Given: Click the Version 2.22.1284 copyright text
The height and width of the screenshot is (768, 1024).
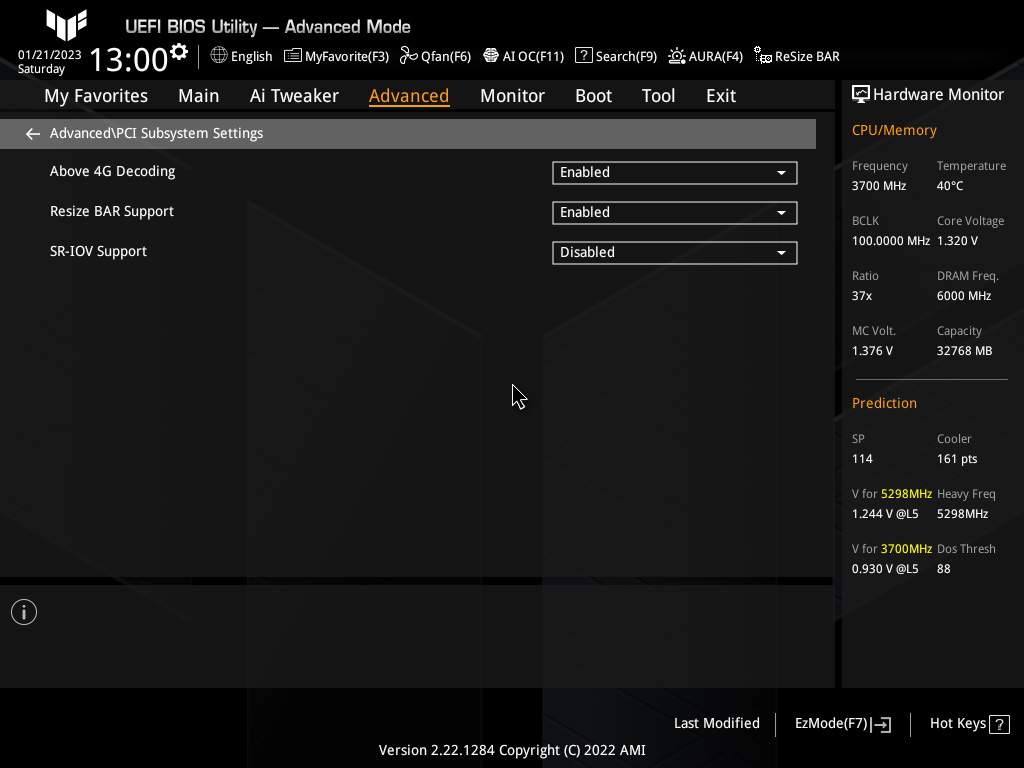Looking at the screenshot, I should point(512,750).
